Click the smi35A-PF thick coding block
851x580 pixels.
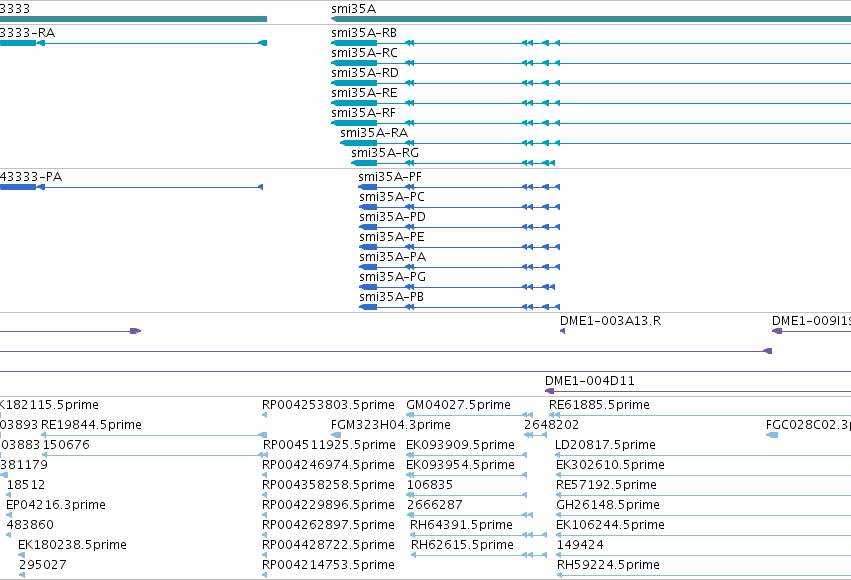(x=367, y=187)
